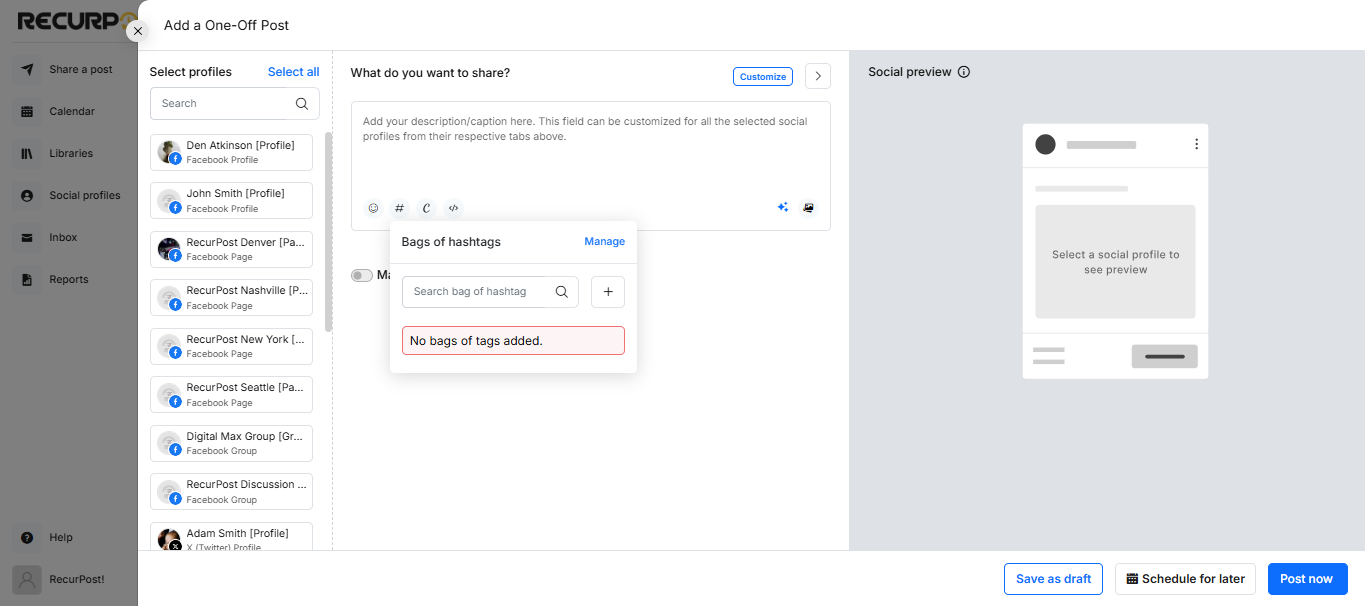Open the Inbox section
Screen dimensions: 1365x606
[63, 238]
